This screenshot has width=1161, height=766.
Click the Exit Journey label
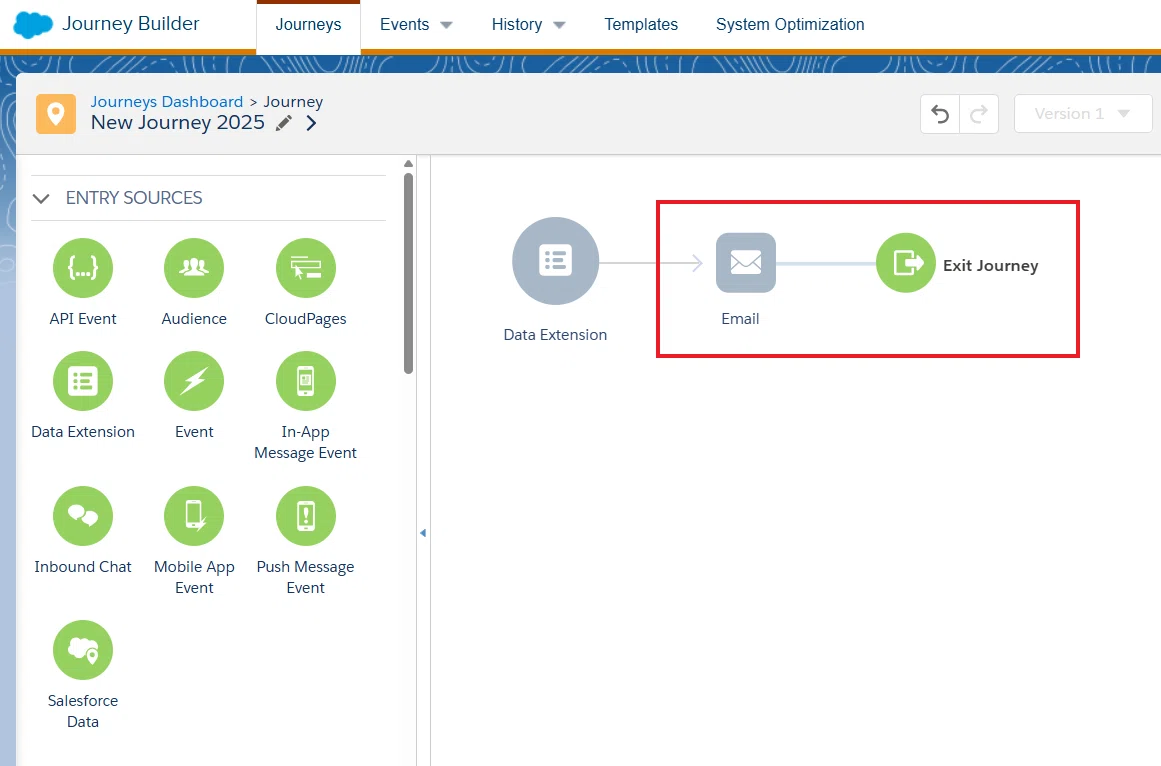pyautogui.click(x=991, y=266)
